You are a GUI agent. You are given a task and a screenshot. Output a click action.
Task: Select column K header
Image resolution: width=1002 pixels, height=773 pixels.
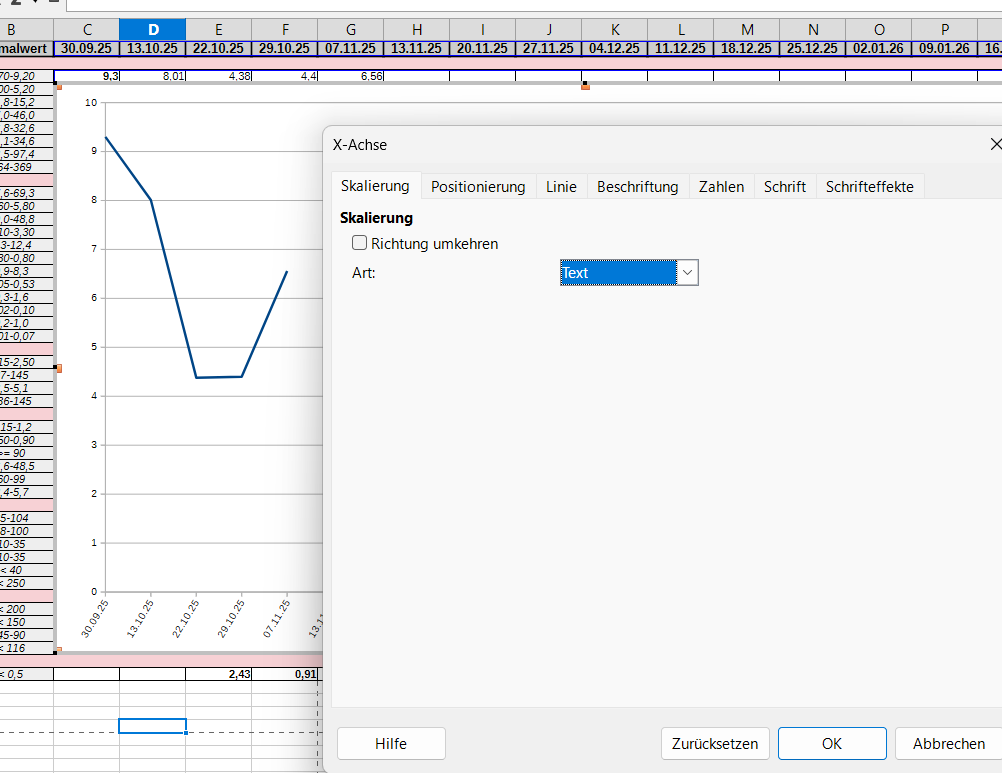pos(614,29)
